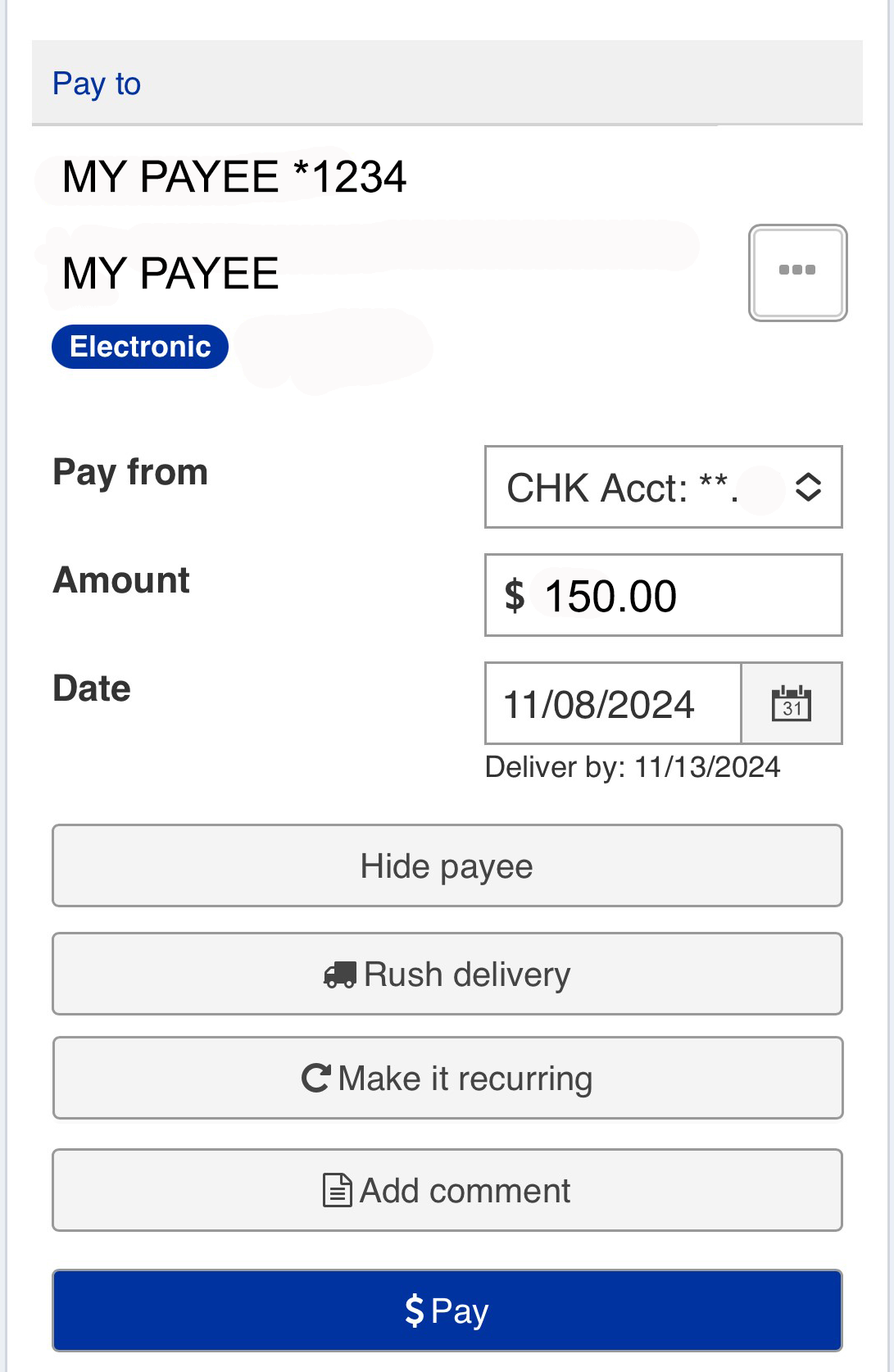Click the truck icon for rush delivery

pos(338,974)
